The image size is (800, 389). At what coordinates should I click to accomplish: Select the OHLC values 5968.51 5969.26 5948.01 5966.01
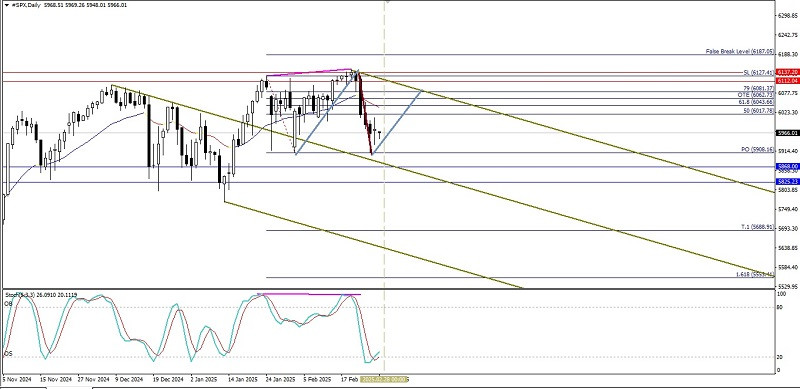85,5
